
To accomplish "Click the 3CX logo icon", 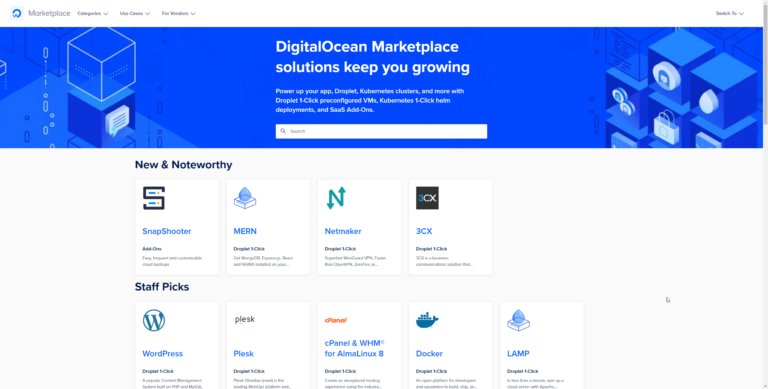I will pos(427,198).
